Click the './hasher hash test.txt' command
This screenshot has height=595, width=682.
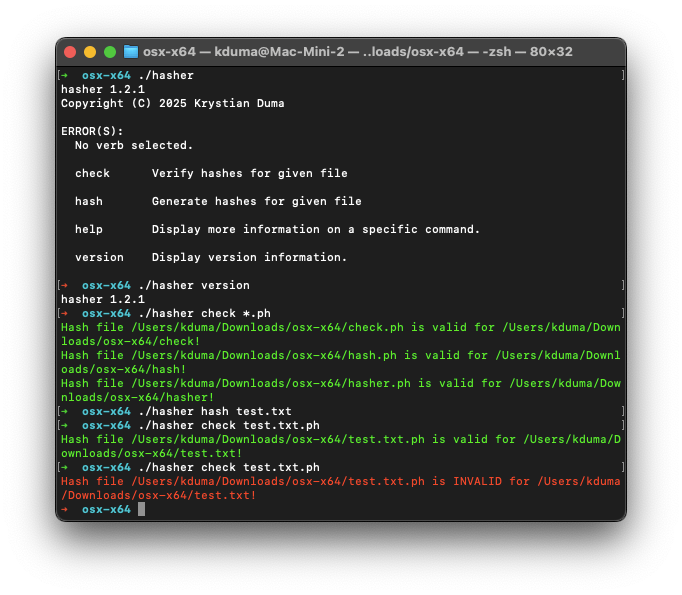[x=215, y=411]
